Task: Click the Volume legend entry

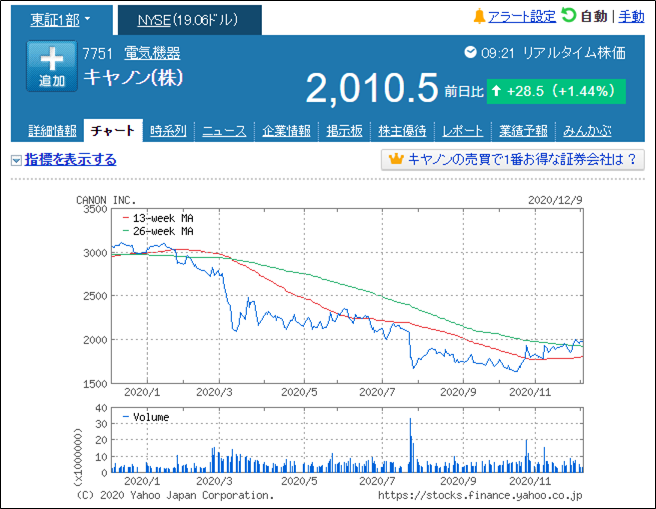Action: tap(146, 417)
